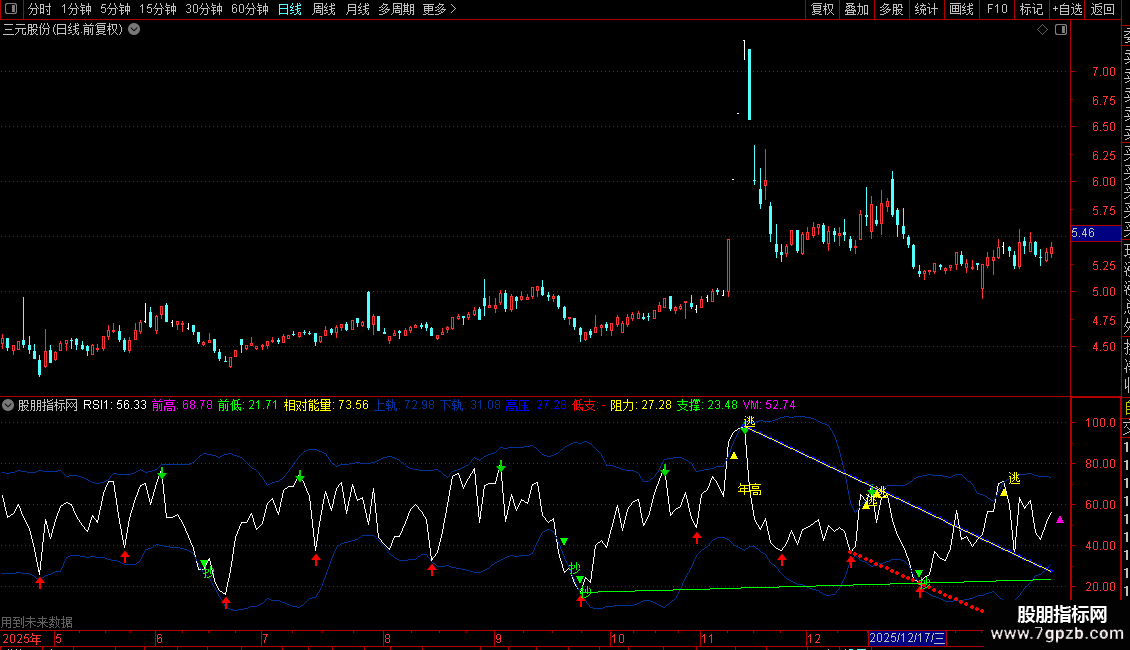Select the 60分钟 period
The height and width of the screenshot is (650, 1130).
pyautogui.click(x=250, y=9)
